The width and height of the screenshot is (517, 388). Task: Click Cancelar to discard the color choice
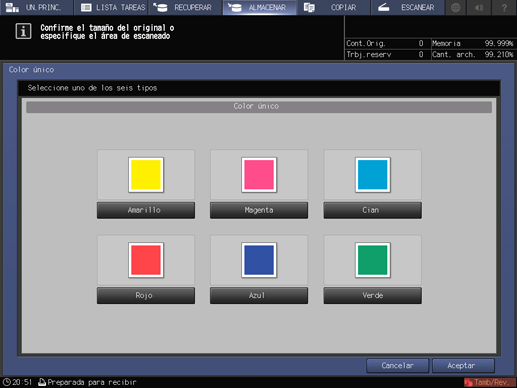point(397,366)
